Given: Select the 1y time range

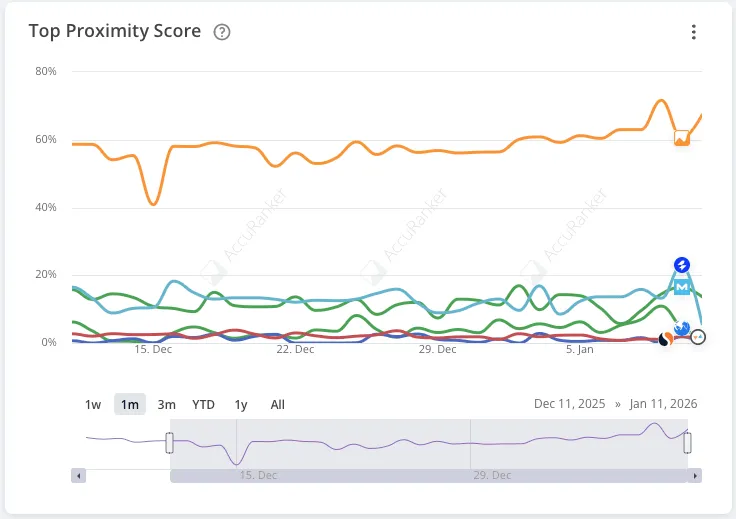Looking at the screenshot, I should (241, 404).
